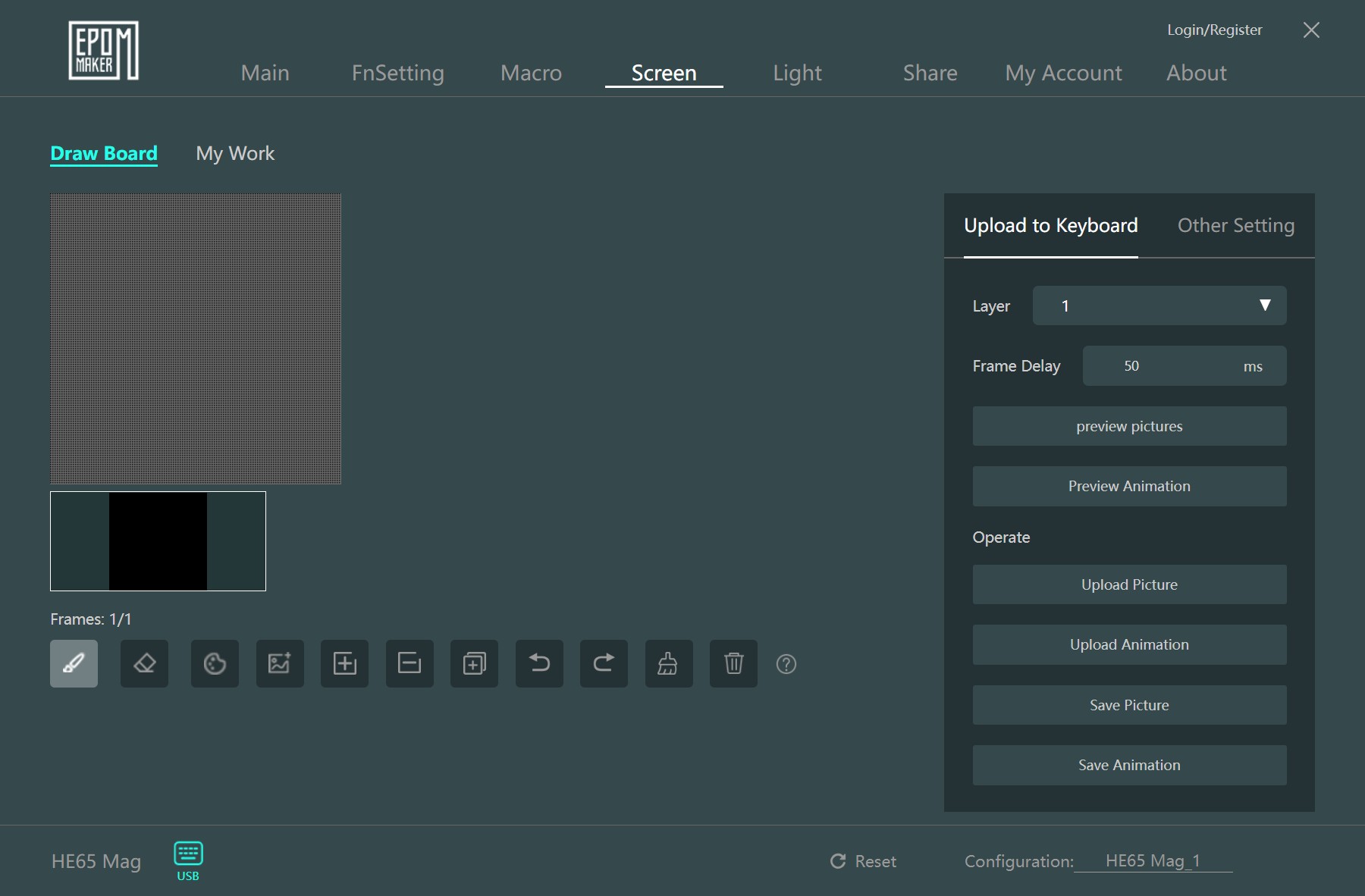This screenshot has height=896, width=1365.
Task: Go to the Macro tab
Action: pos(531,73)
